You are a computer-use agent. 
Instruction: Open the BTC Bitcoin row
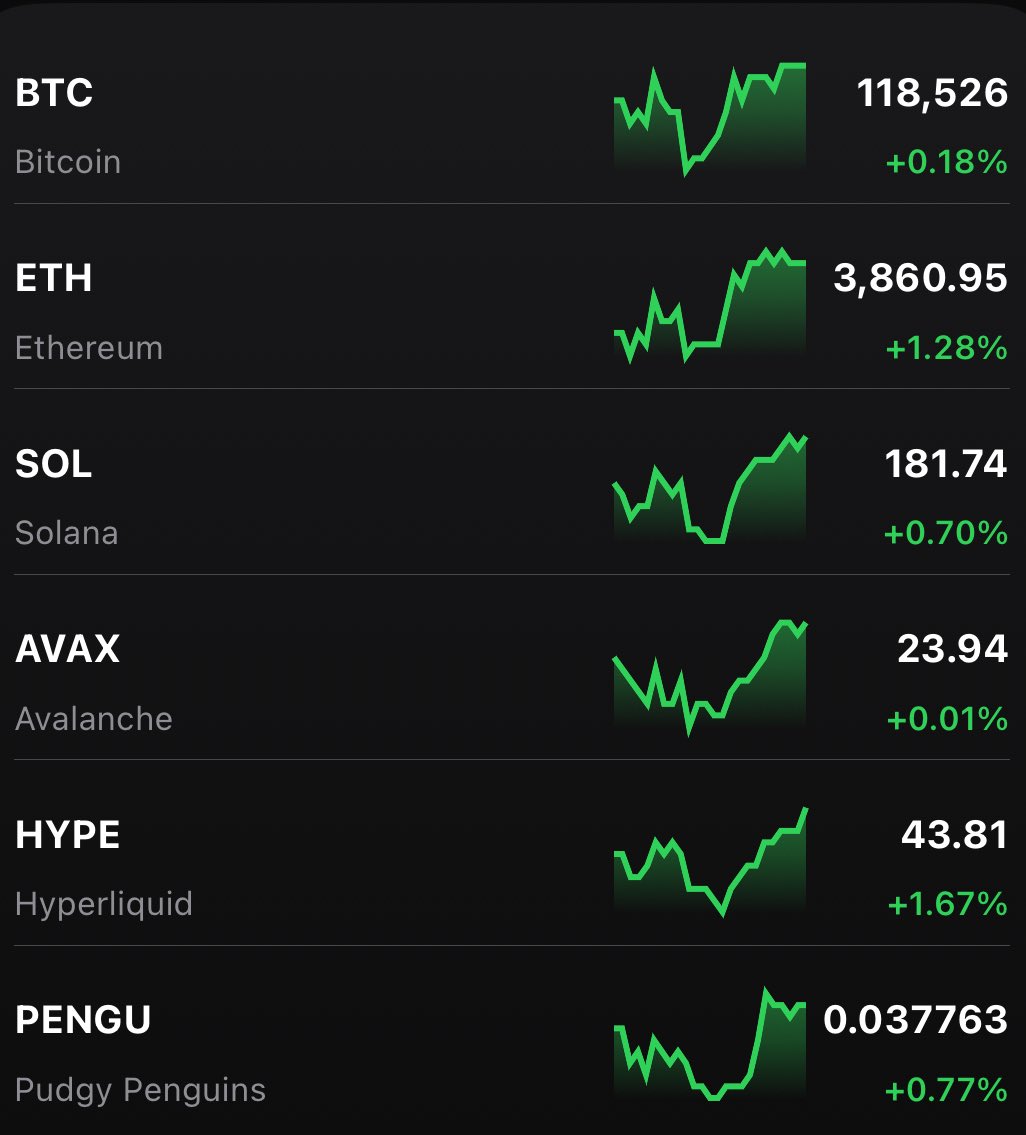pos(513,111)
